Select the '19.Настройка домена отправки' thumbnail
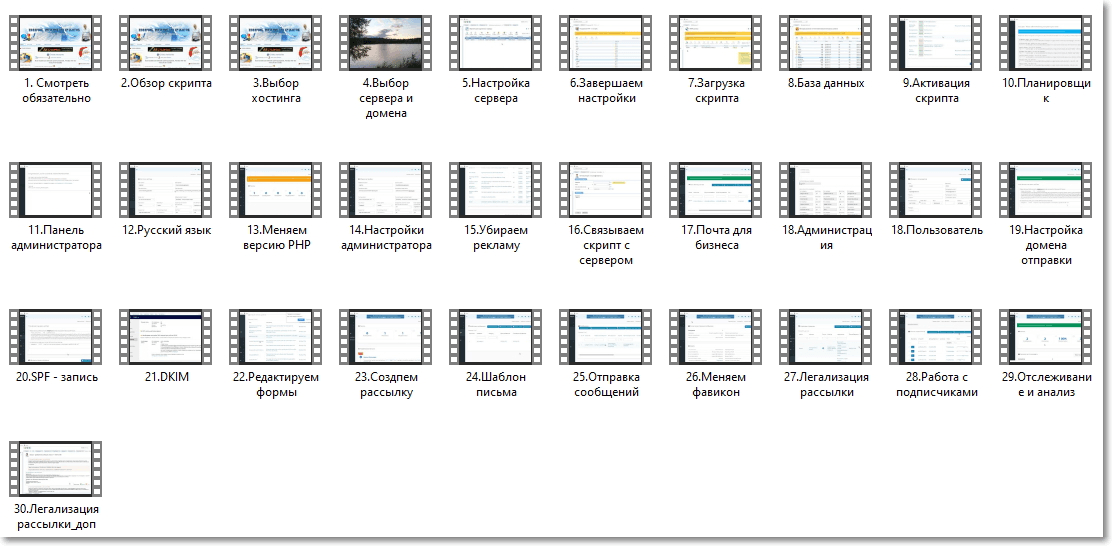The image size is (1112, 546). pyautogui.click(x=1045, y=190)
